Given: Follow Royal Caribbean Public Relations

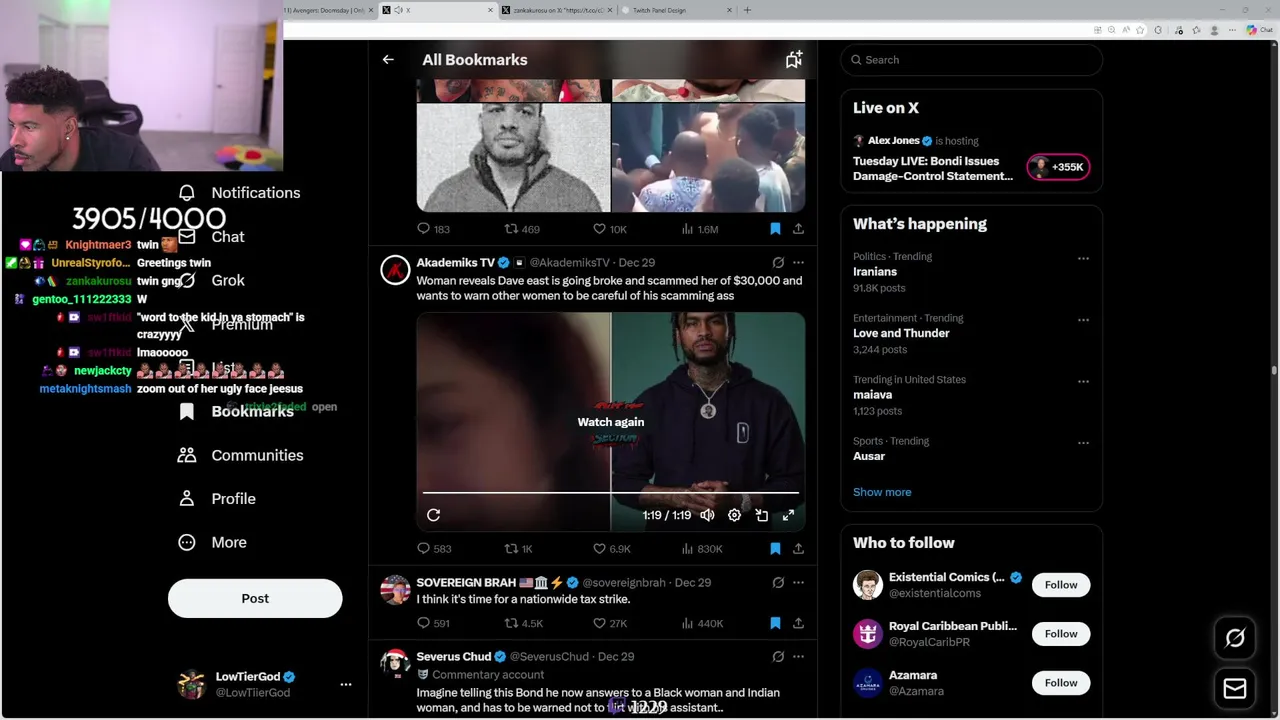Looking at the screenshot, I should (1061, 634).
